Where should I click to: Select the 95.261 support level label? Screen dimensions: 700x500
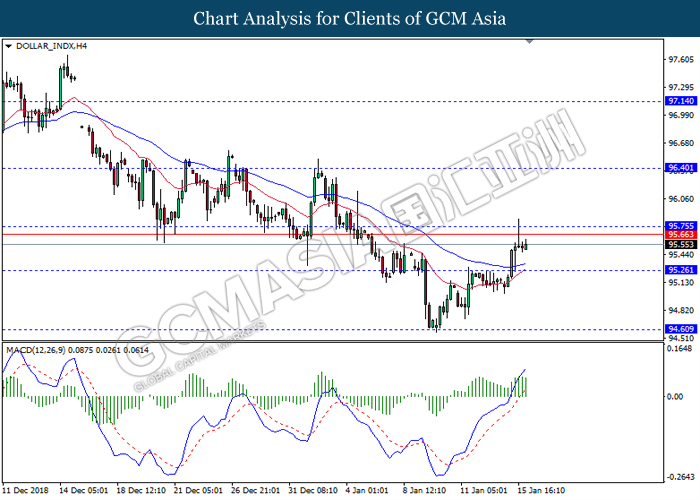click(x=681, y=270)
